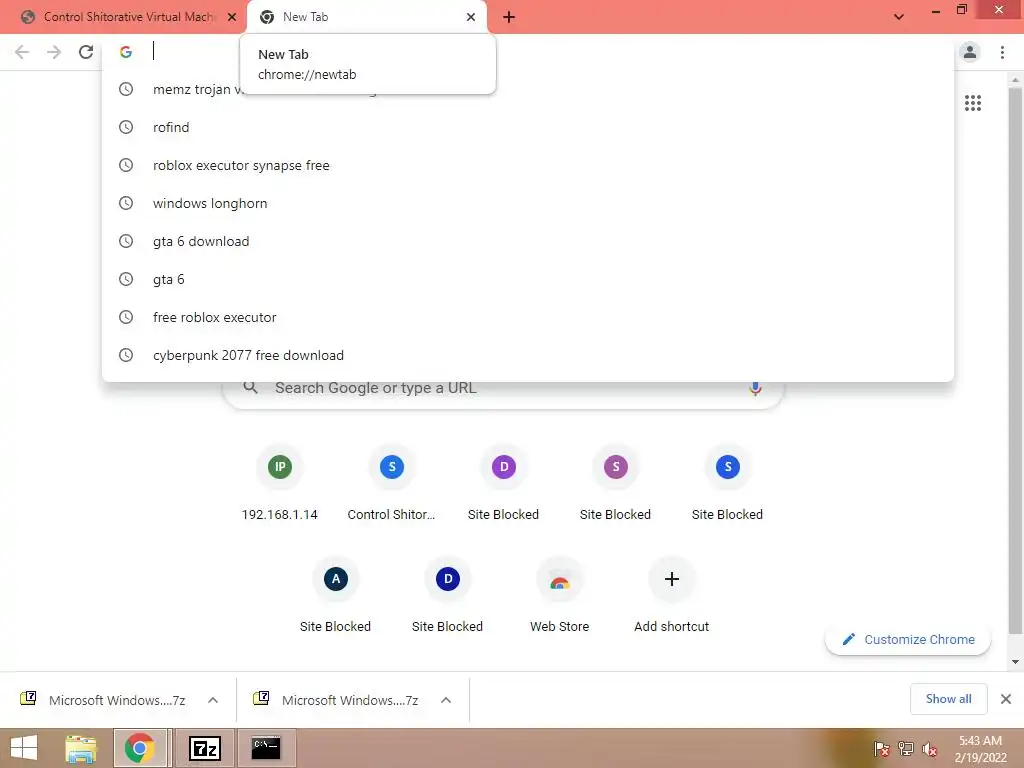1024x768 pixels.
Task: Open Windows Start button
Action: 24,748
